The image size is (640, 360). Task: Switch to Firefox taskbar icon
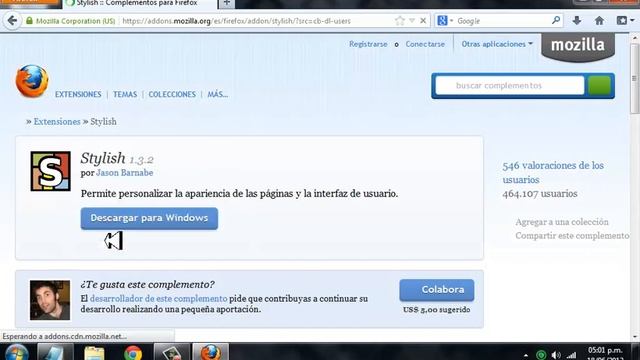point(211,352)
